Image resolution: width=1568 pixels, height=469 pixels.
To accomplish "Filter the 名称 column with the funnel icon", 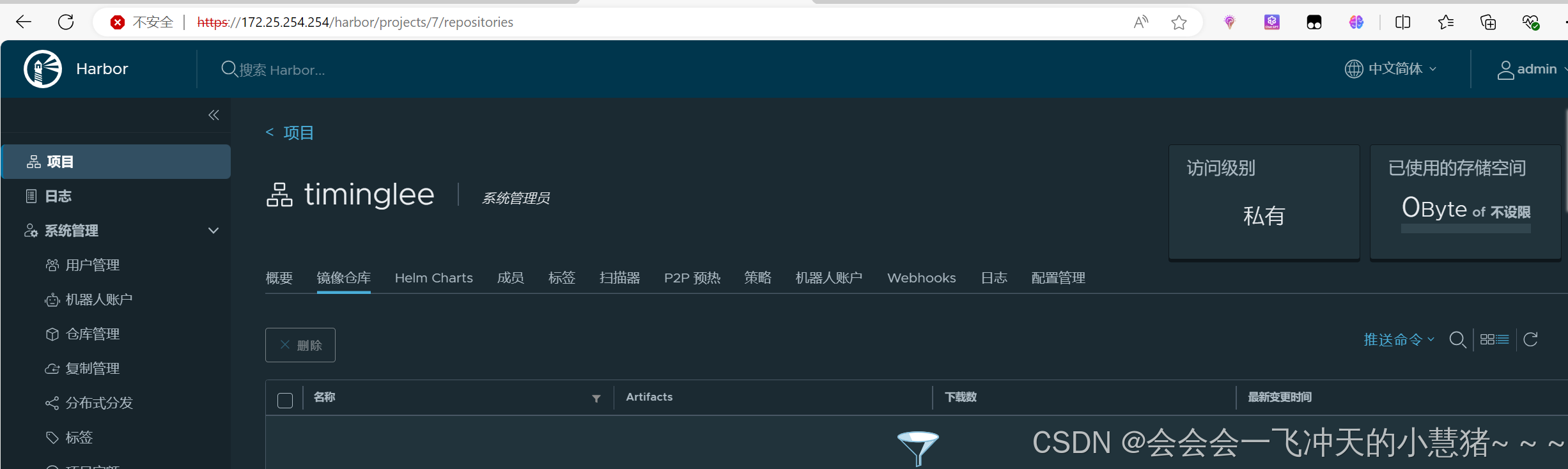I will click(x=596, y=398).
